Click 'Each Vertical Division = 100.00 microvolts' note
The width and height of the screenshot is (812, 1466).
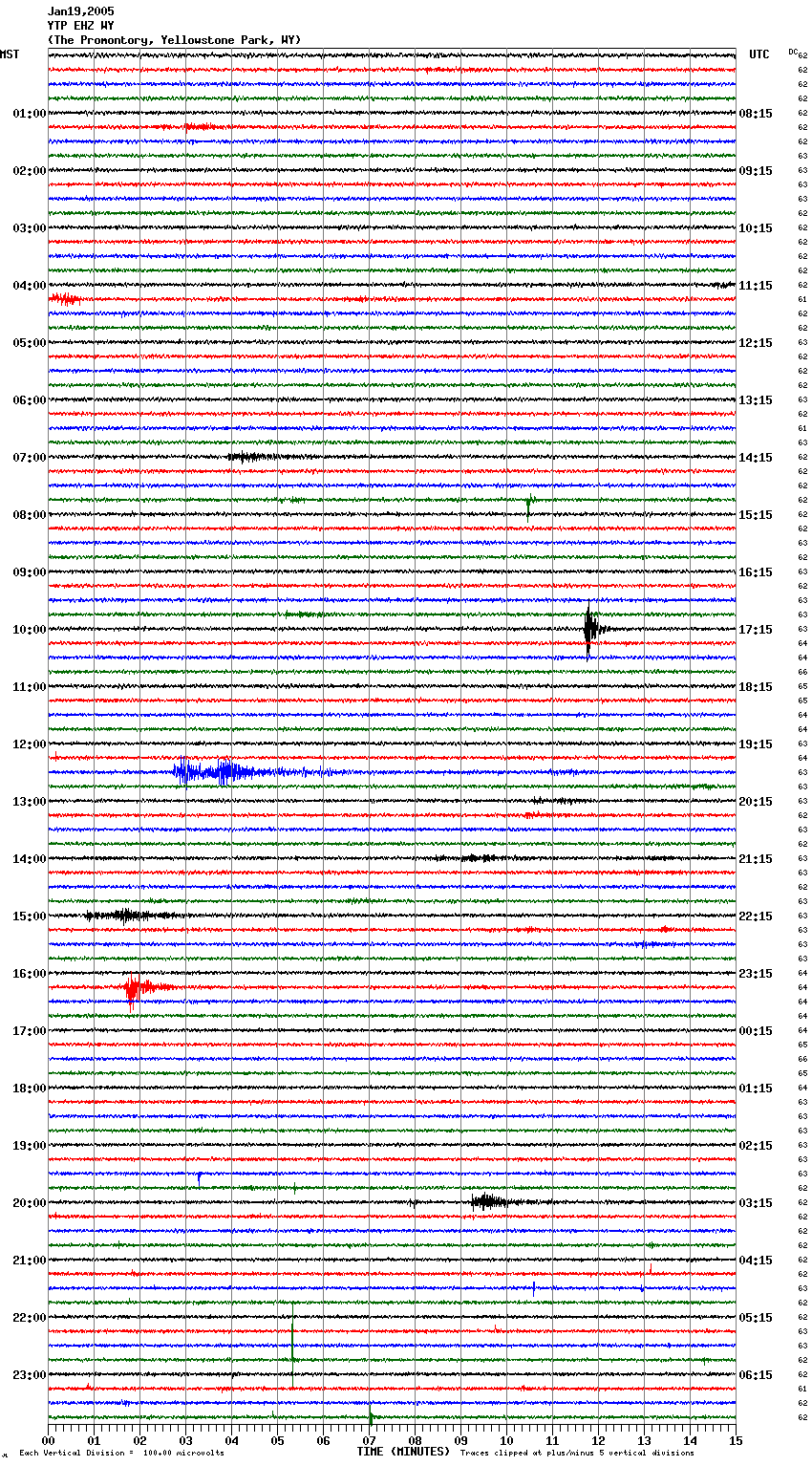(121, 1453)
